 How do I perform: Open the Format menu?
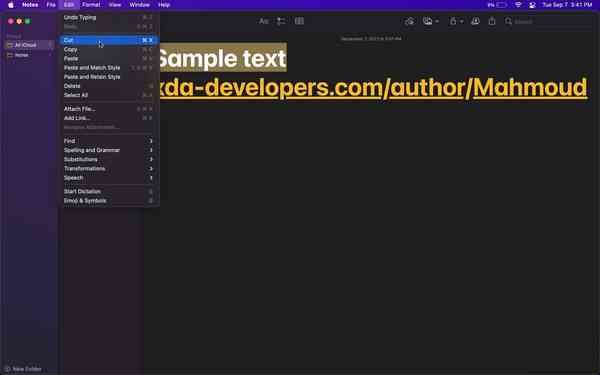click(91, 5)
